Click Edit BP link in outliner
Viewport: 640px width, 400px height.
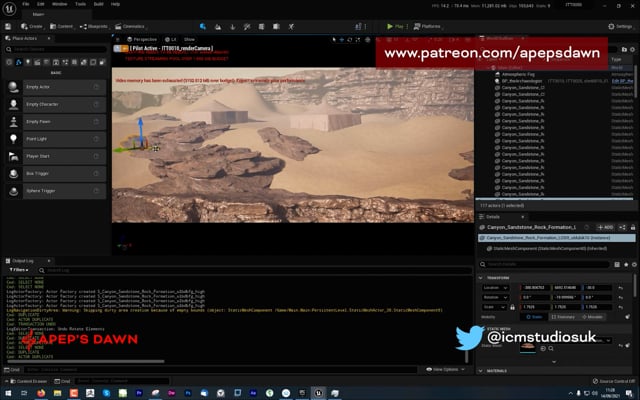[622, 81]
